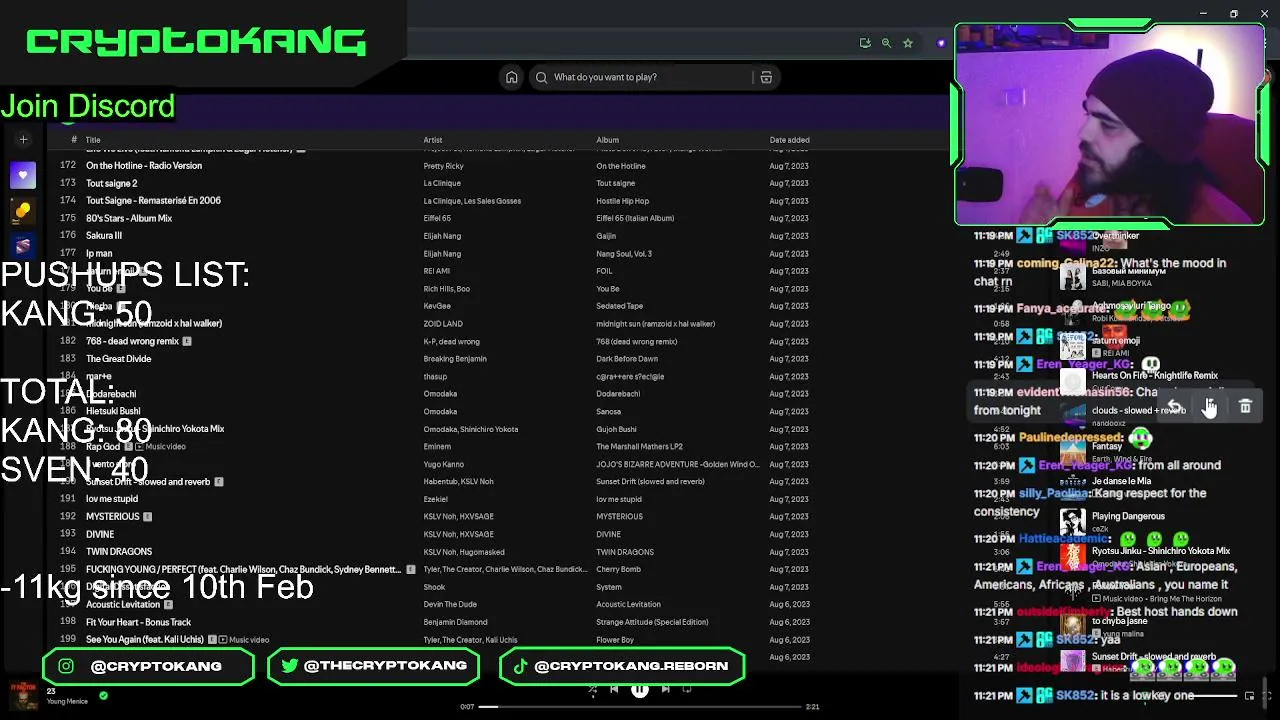Screen dimensions: 1280x720
Task: Skip to the previous track
Action: point(614,689)
